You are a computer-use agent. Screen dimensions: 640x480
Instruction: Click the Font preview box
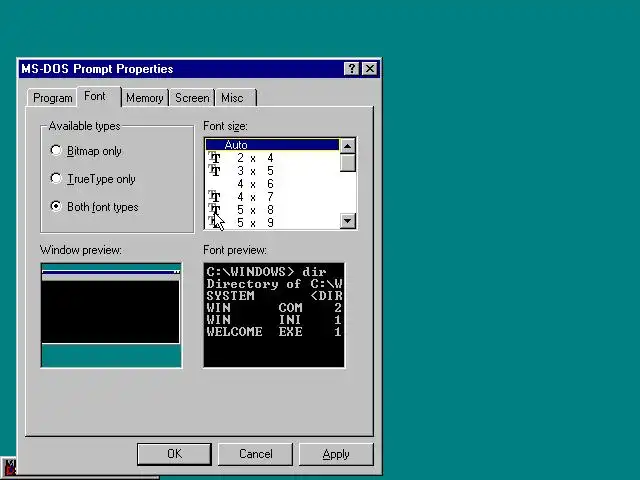[274, 315]
